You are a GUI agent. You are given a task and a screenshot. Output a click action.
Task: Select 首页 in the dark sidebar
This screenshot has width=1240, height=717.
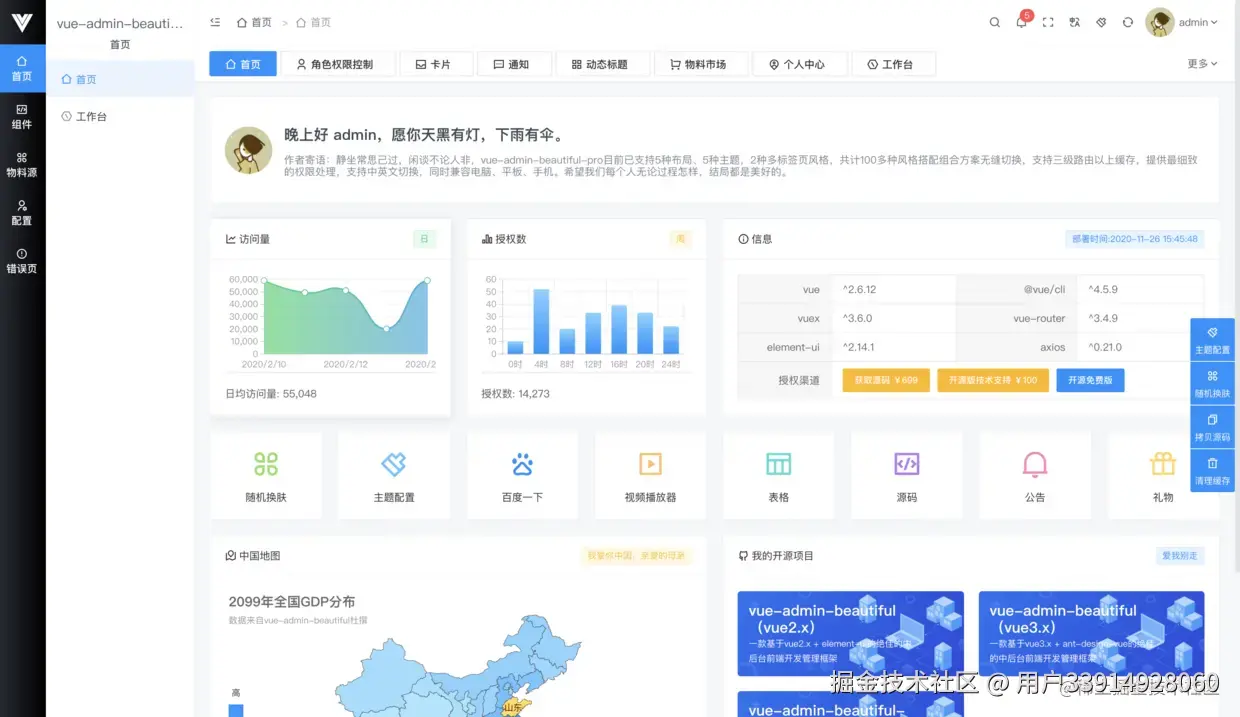[22, 68]
